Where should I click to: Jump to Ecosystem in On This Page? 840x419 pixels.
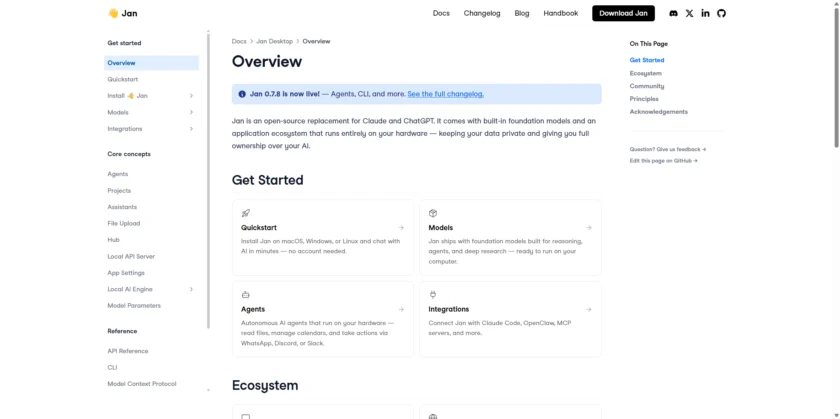(x=645, y=73)
